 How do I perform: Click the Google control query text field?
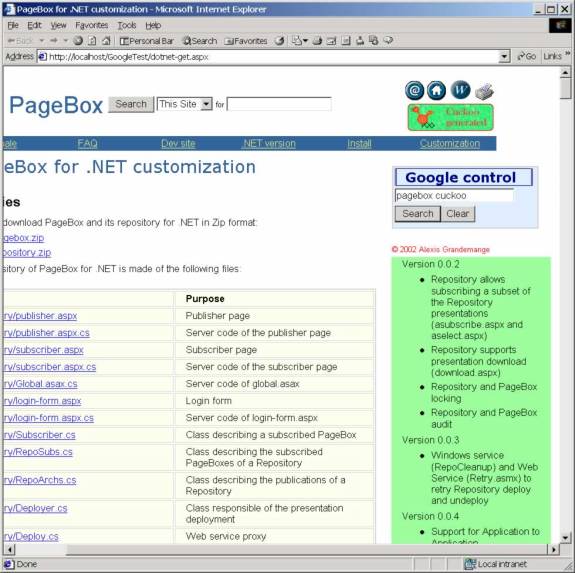454,196
